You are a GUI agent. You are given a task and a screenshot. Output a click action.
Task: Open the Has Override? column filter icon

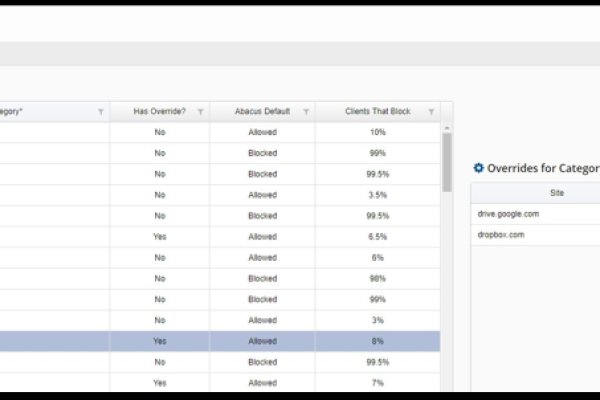point(200,112)
